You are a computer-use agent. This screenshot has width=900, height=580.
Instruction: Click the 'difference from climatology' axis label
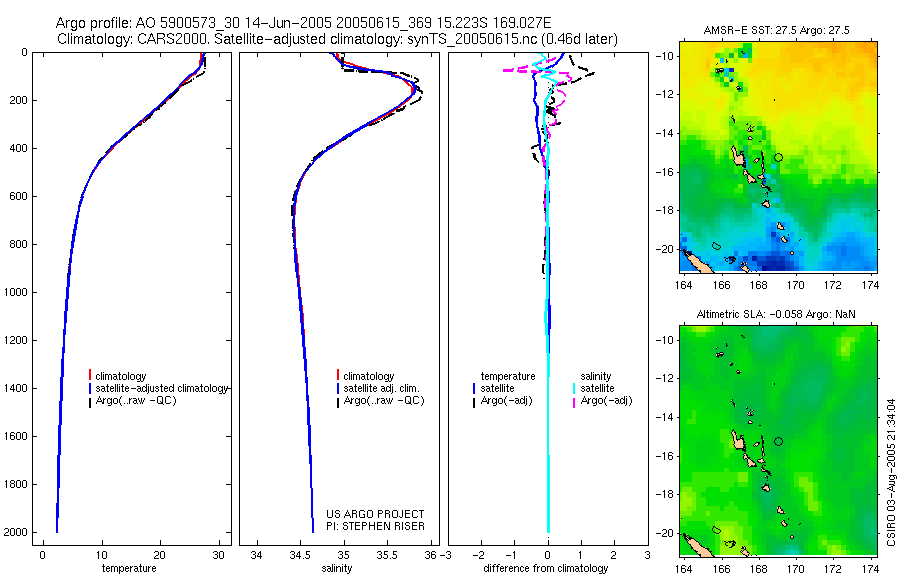[x=546, y=569]
